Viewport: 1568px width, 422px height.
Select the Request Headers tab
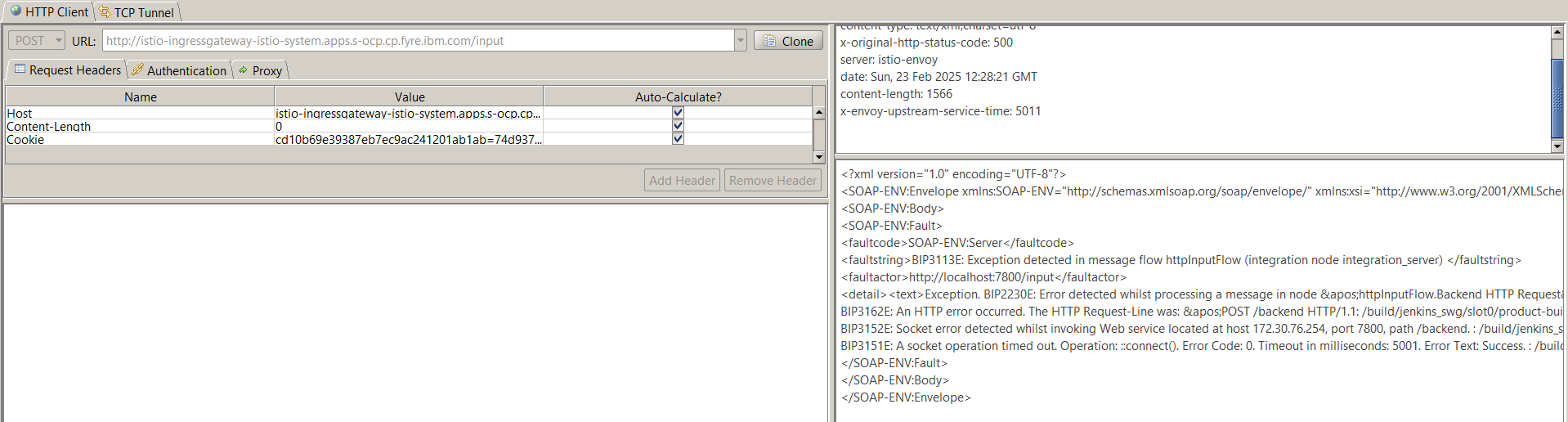tap(67, 70)
